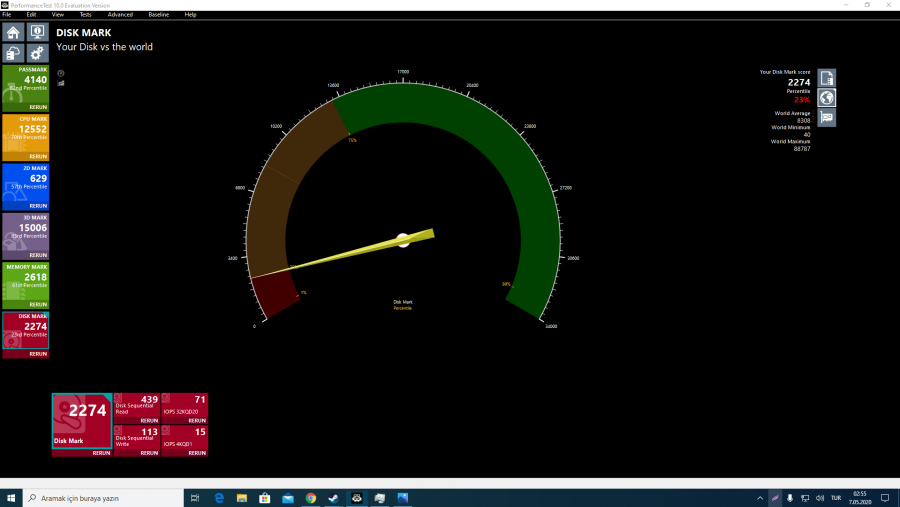900x507 pixels.
Task: Click the small help question-mark icon
Action: [x=61, y=73]
